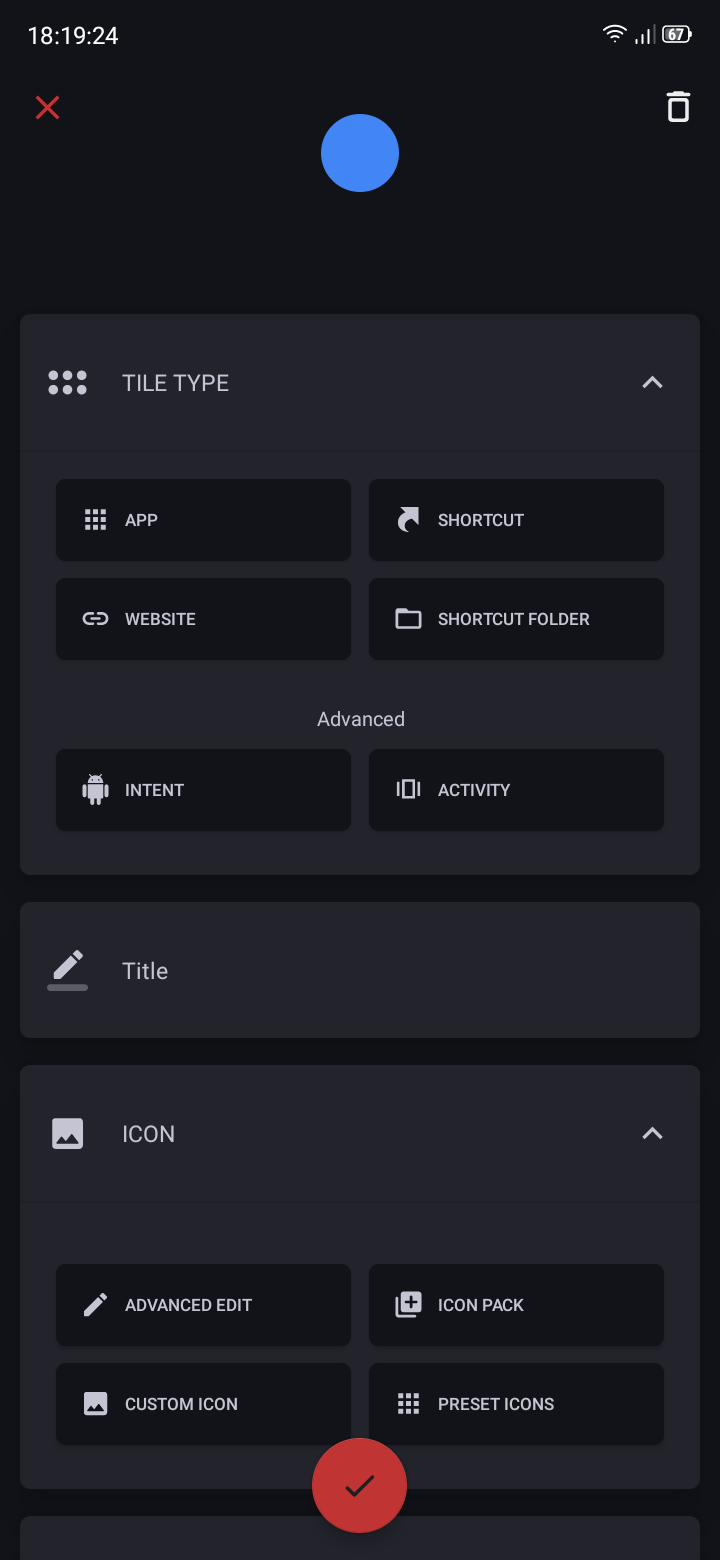Confirm with the red checkmark button
720x1560 pixels.
click(x=360, y=1486)
